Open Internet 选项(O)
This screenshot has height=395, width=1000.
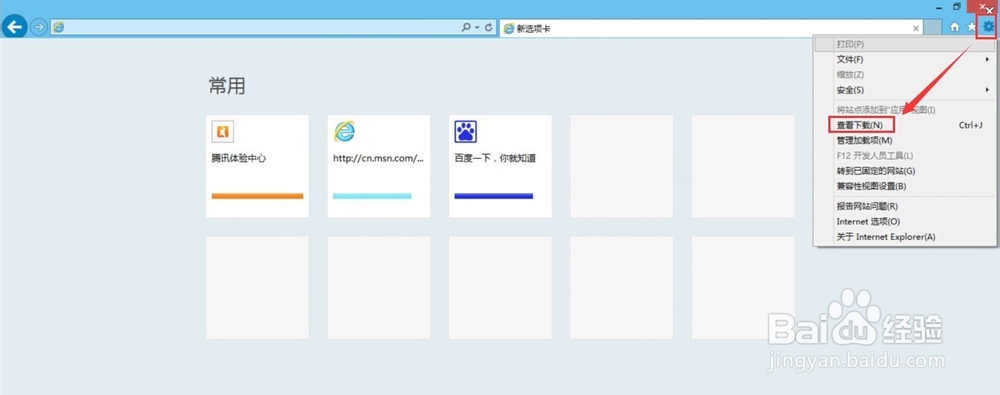pos(906,221)
